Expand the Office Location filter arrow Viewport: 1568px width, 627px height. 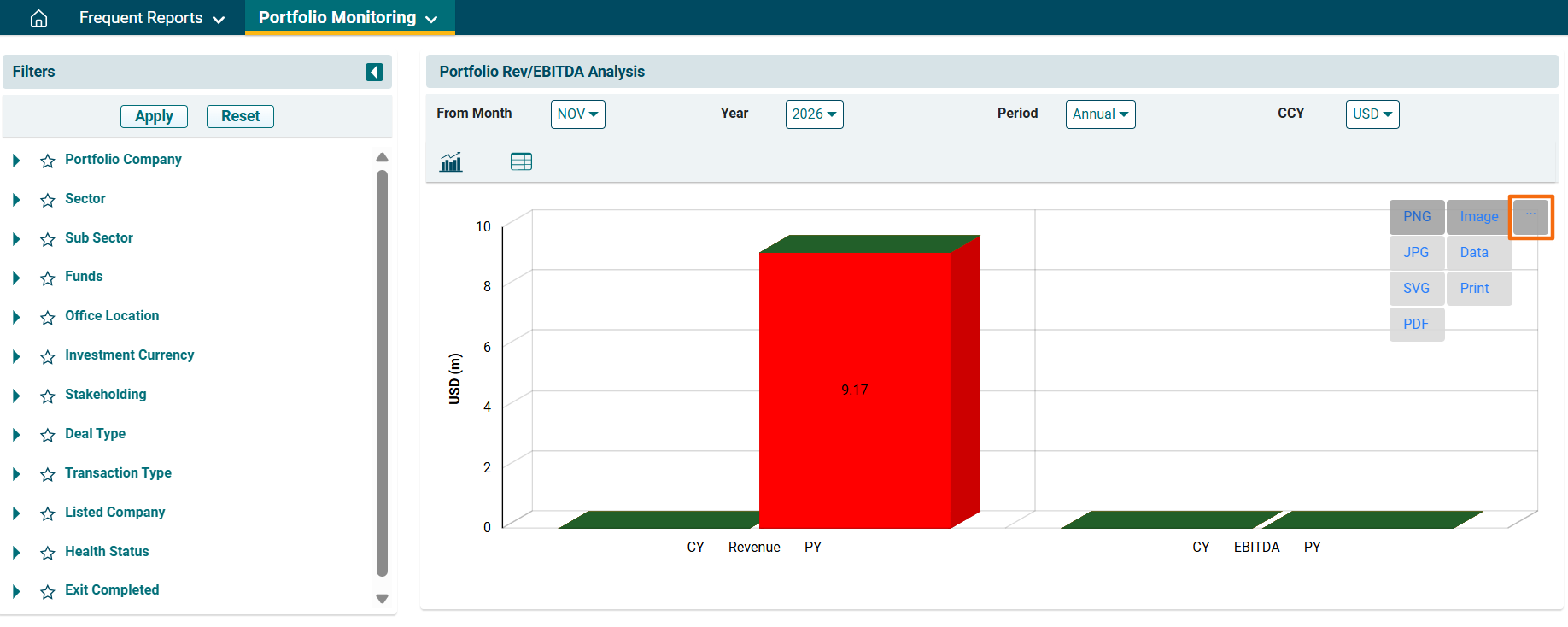coord(16,317)
